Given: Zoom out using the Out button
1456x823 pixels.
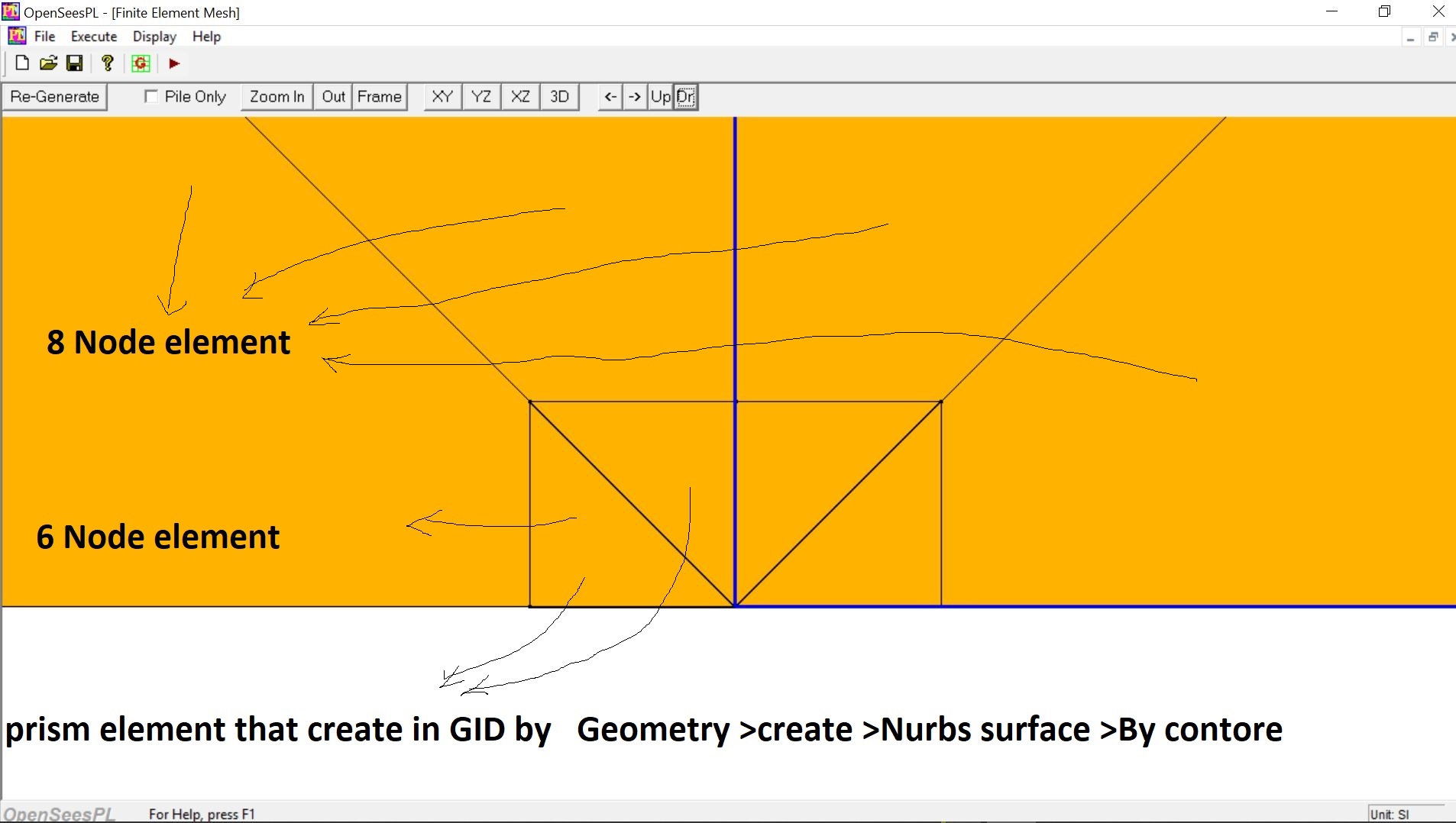Looking at the screenshot, I should (x=333, y=96).
